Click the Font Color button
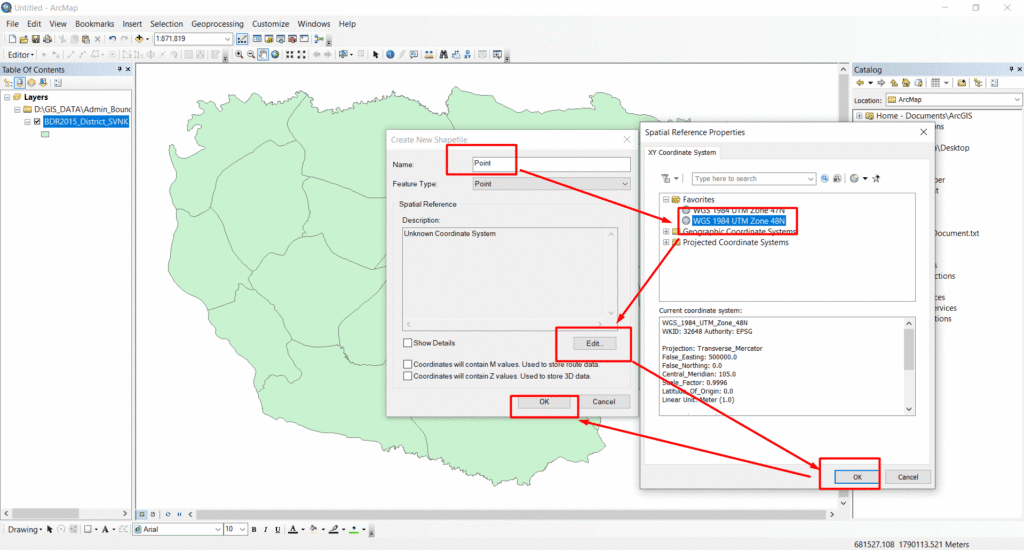This screenshot has height=550, width=1024. coord(293,530)
